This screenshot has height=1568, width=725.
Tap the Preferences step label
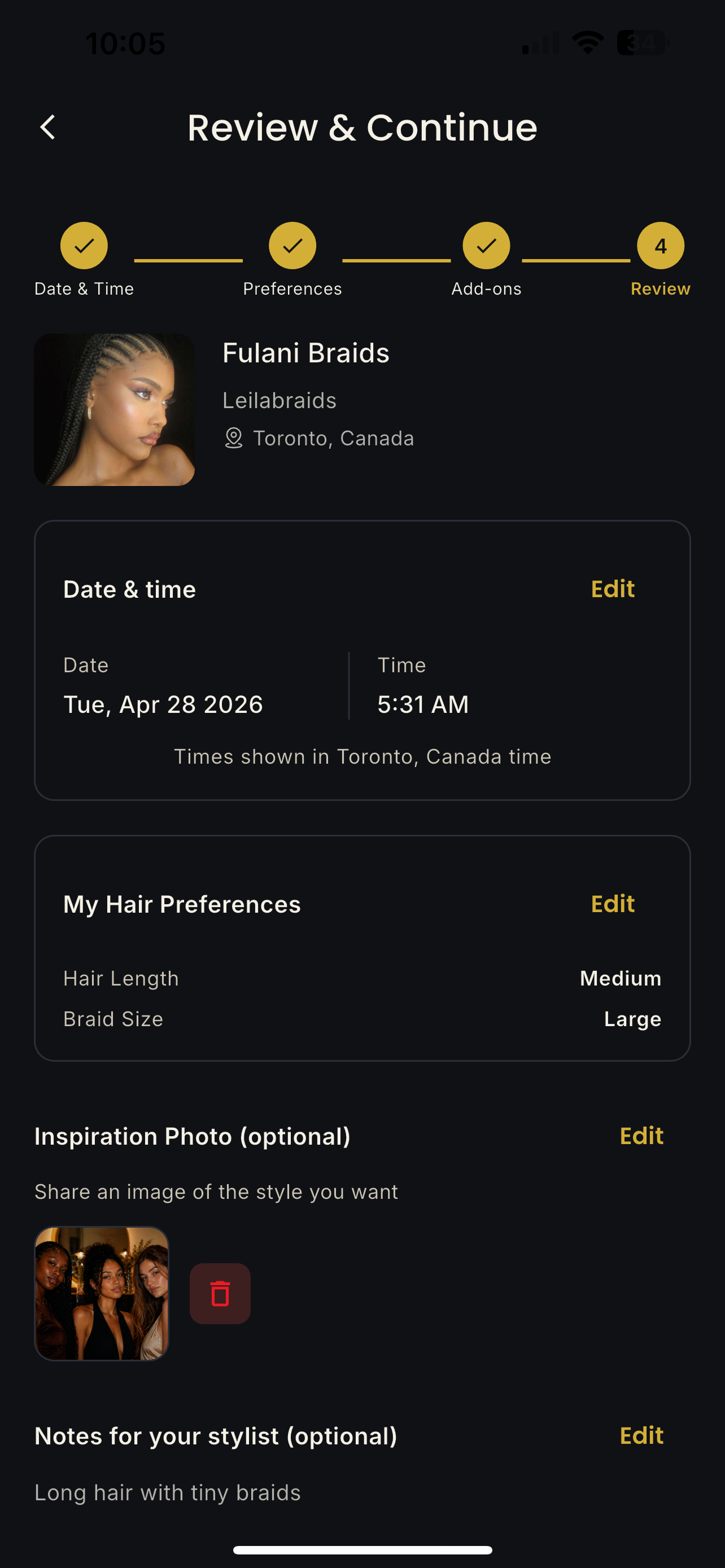[x=292, y=288]
